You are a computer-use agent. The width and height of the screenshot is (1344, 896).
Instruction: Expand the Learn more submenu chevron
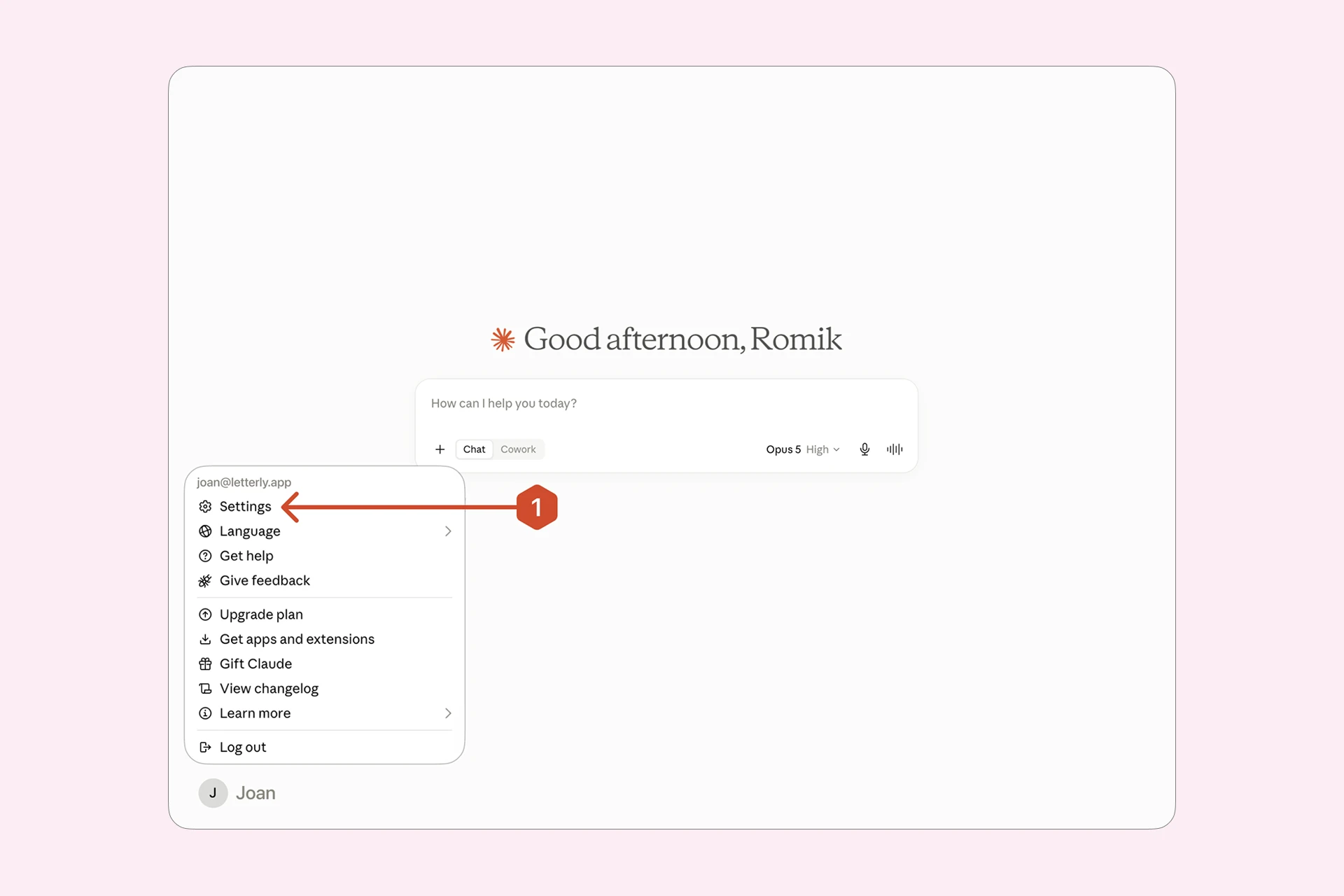[448, 713]
